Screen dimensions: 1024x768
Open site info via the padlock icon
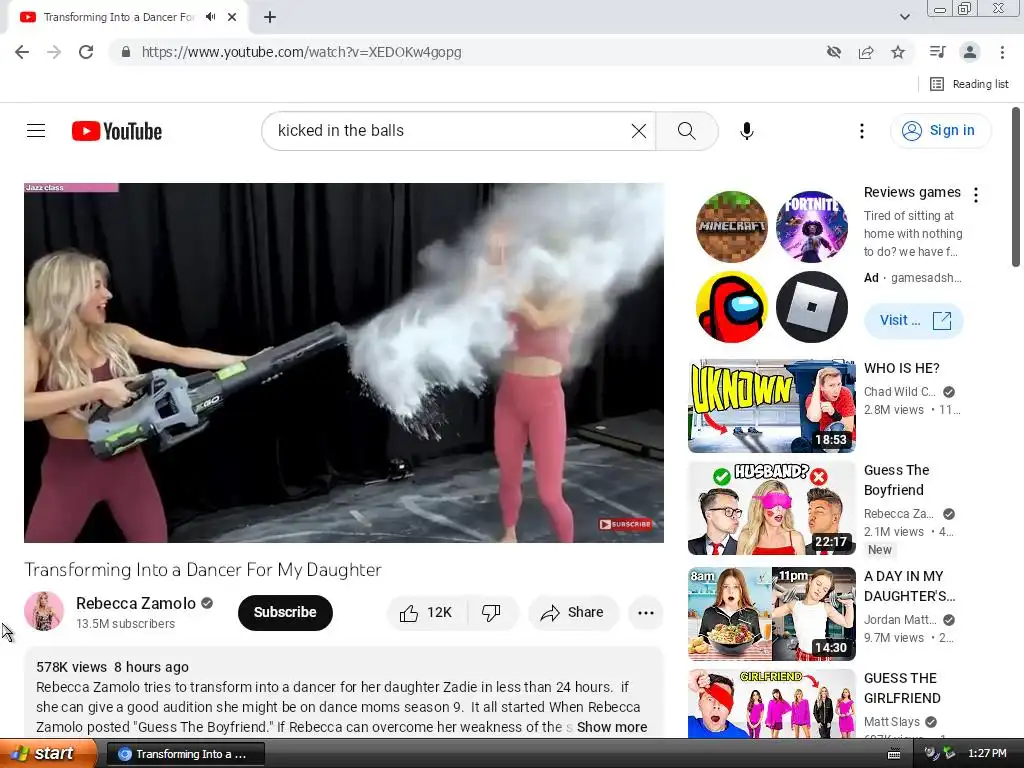tap(126, 52)
